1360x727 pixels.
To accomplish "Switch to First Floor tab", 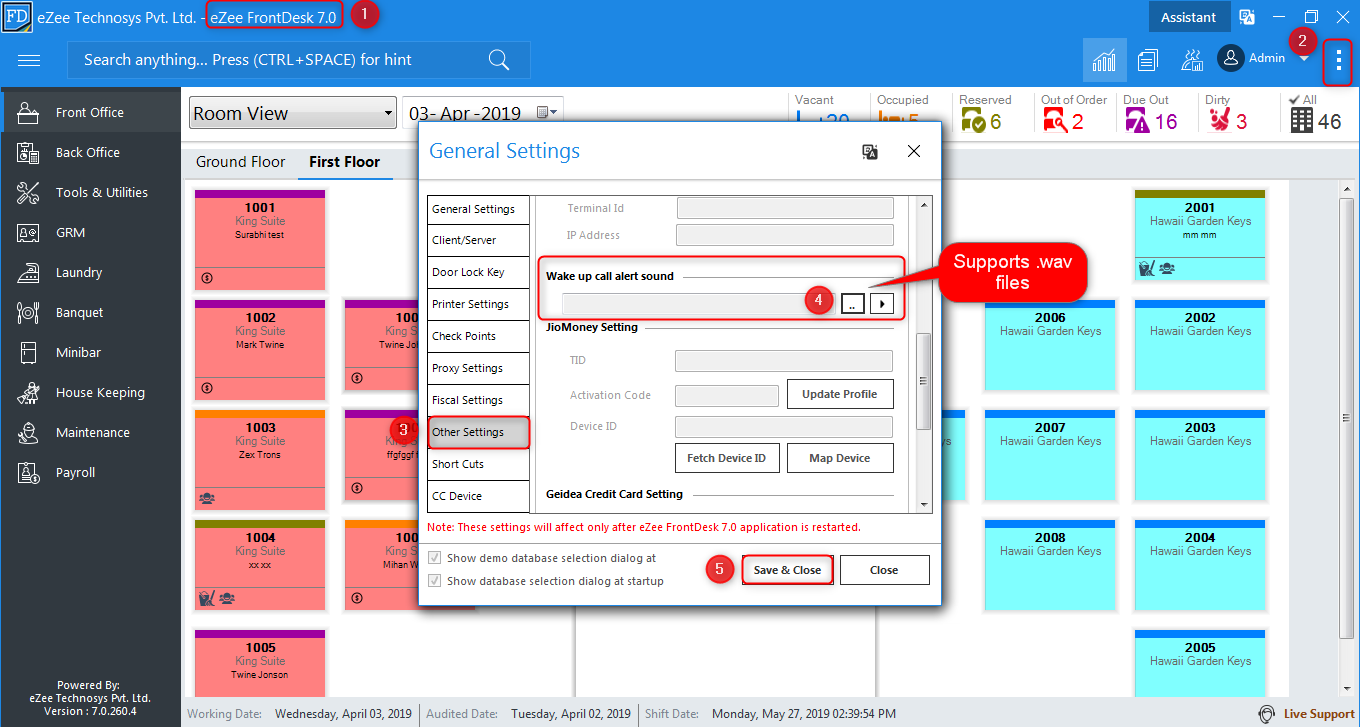I will click(x=344, y=161).
